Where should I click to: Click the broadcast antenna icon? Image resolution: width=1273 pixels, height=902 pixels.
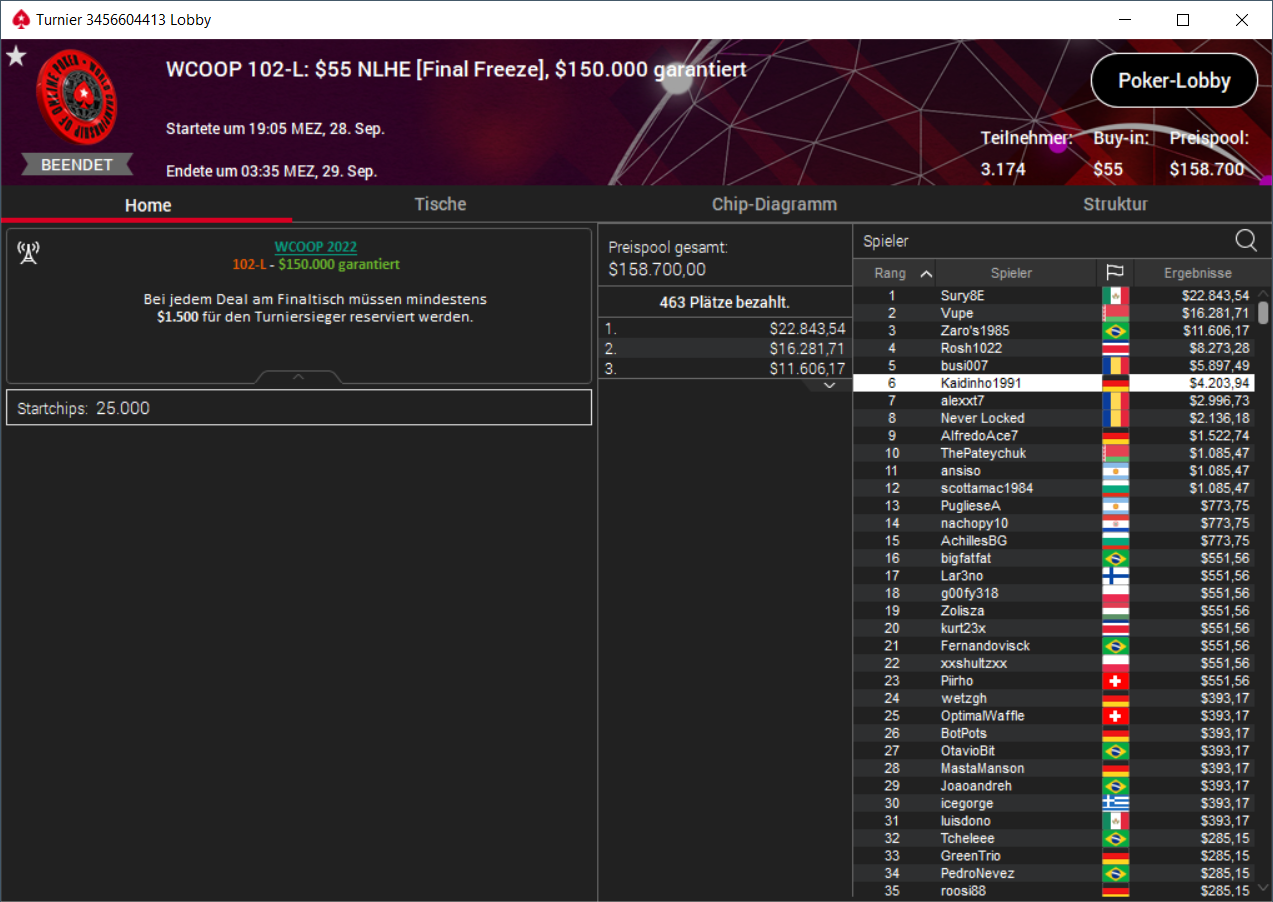[x=28, y=253]
